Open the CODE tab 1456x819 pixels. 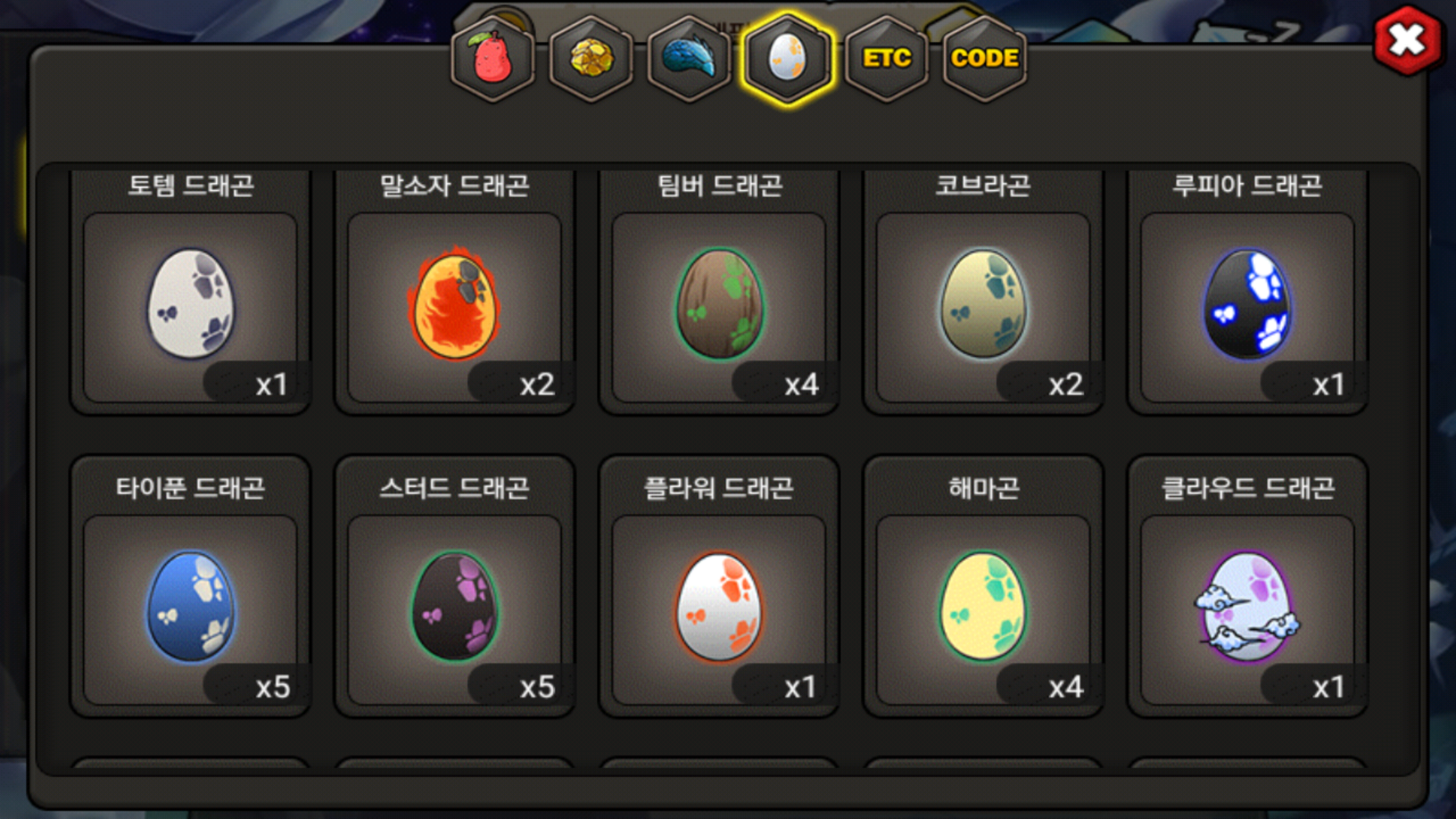click(x=985, y=59)
